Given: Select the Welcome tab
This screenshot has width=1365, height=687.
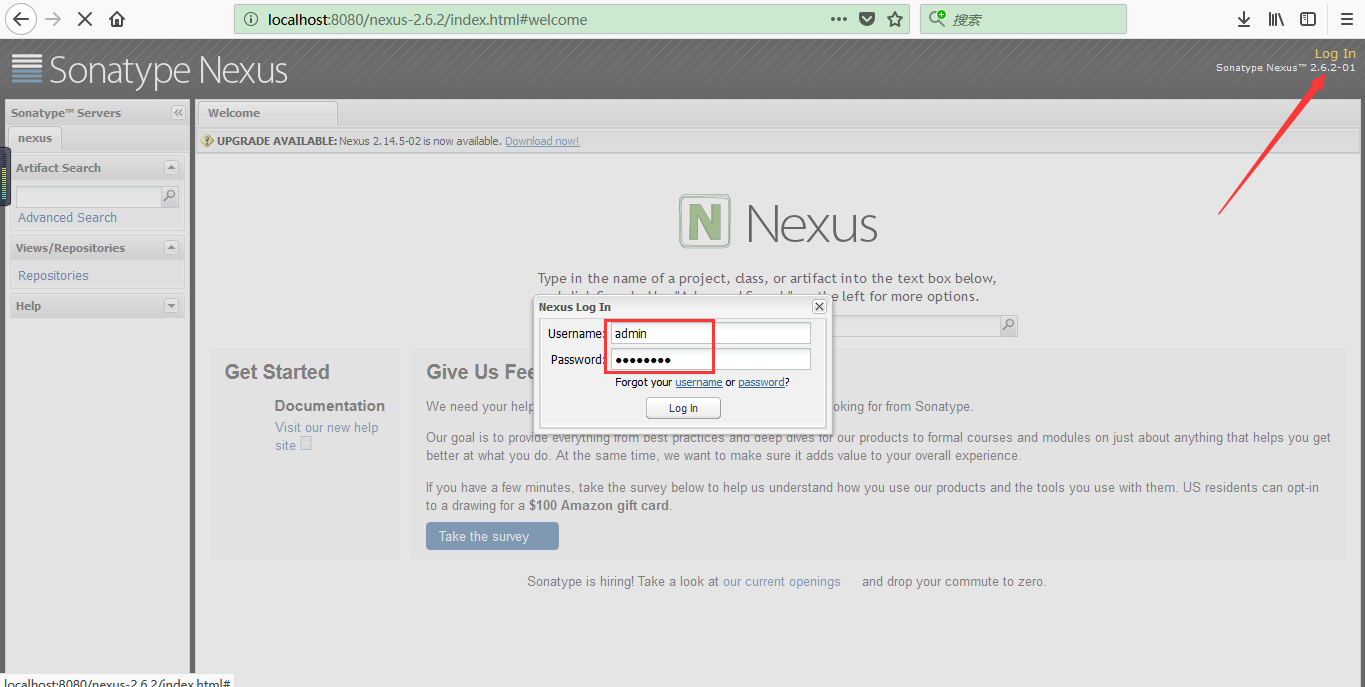Looking at the screenshot, I should [x=267, y=113].
